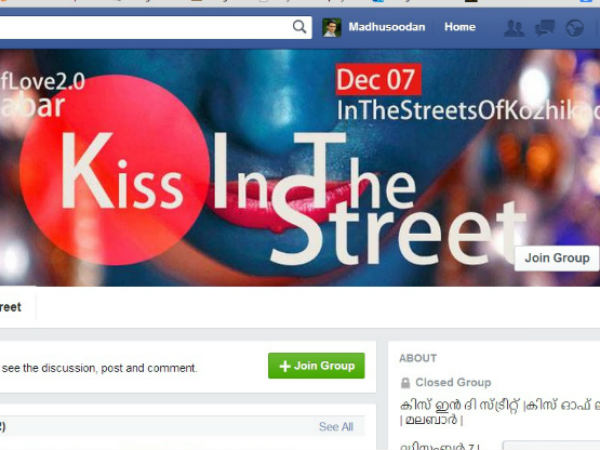Viewport: 600px width, 450px height.
Task: Click the white Join Group button on cover
Action: (x=557, y=258)
